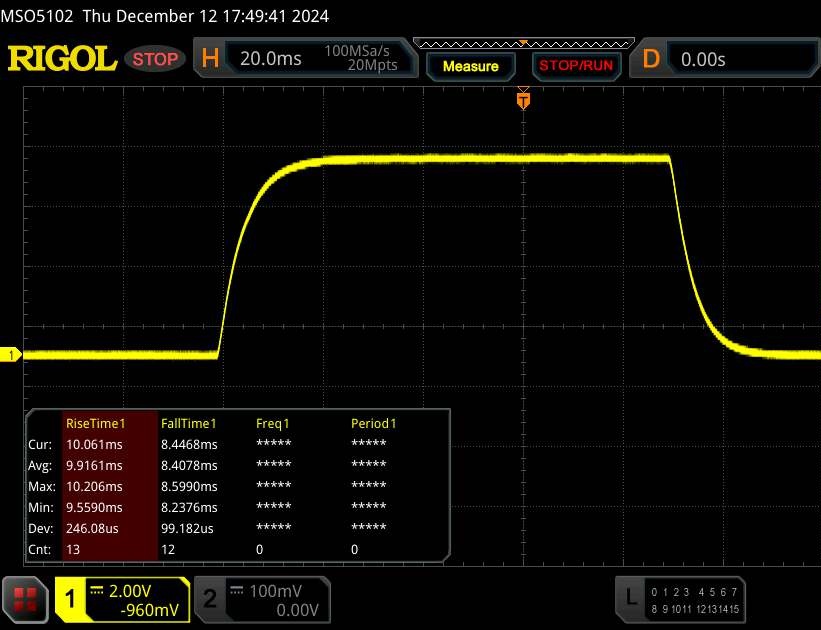This screenshot has height=630, width=821.
Task: Open the Measure menu
Action: pos(470,66)
